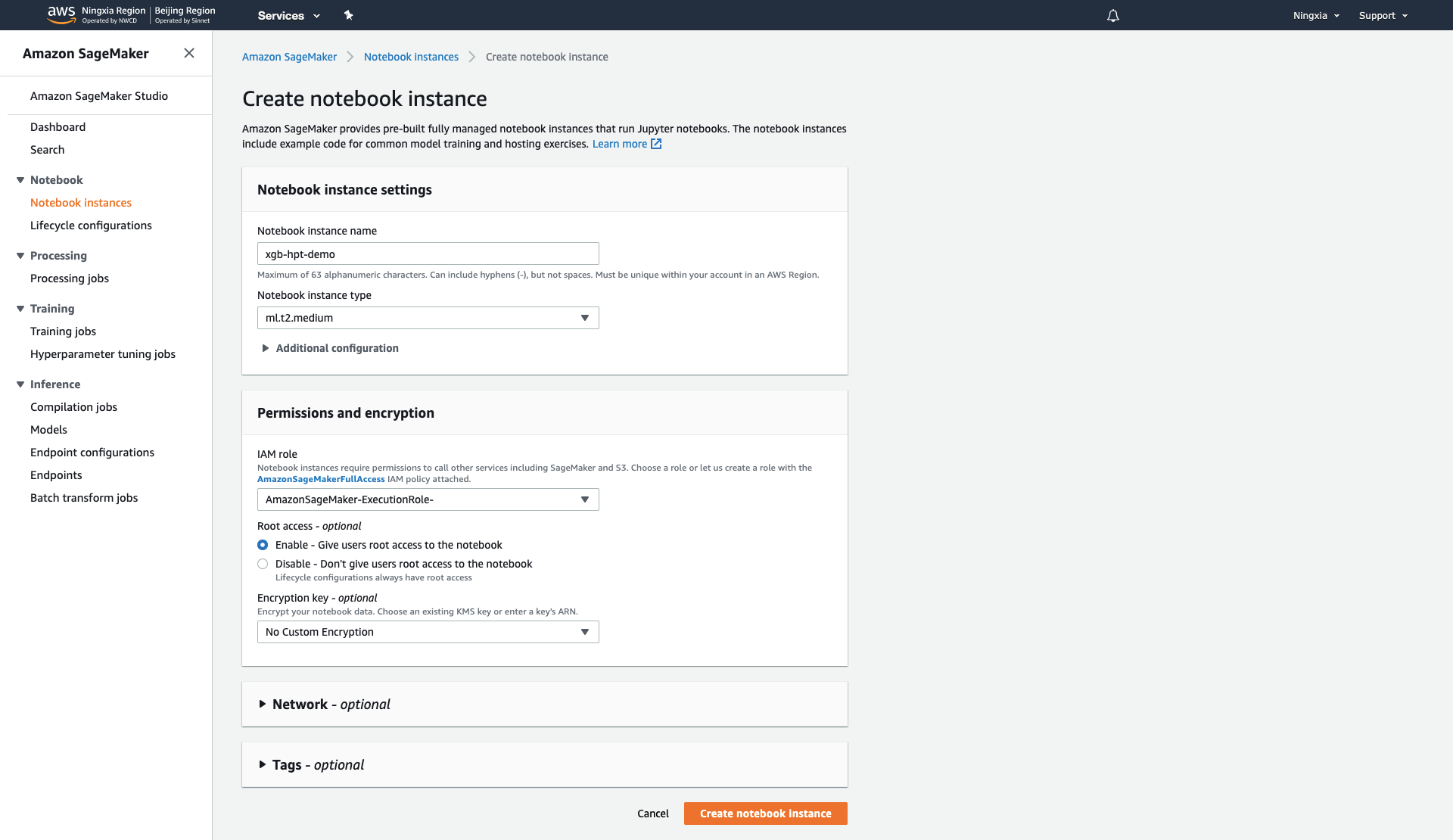Open Lifecycle configurations
1453x840 pixels.
pyautogui.click(x=91, y=226)
